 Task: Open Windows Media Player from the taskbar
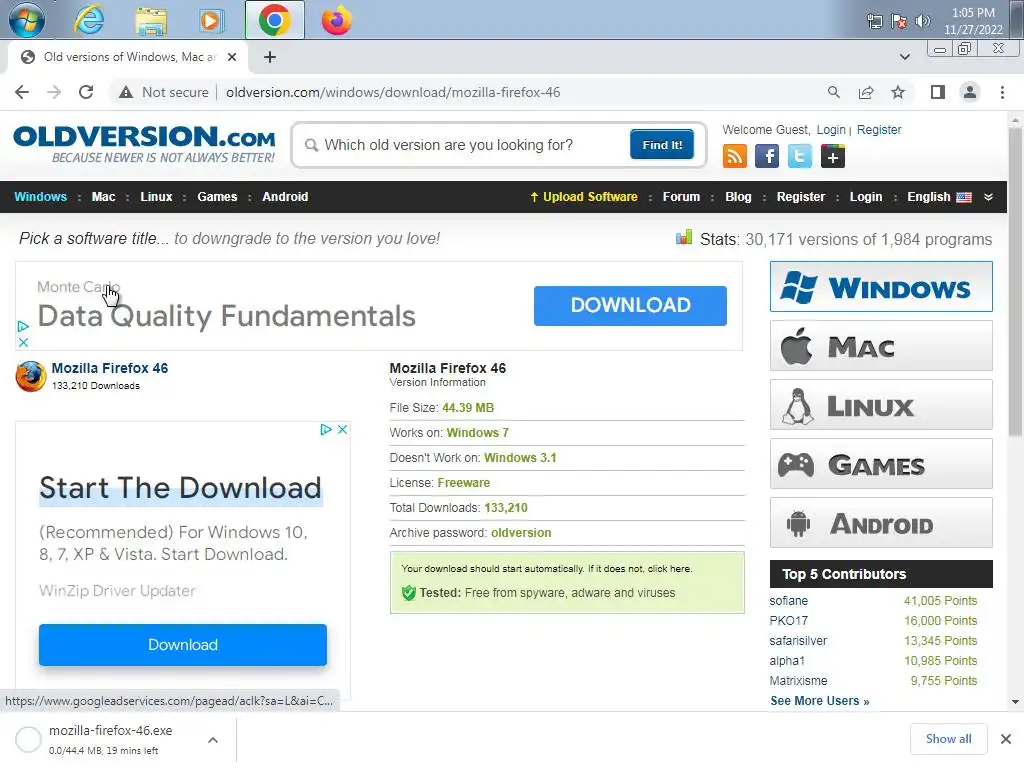(210, 20)
